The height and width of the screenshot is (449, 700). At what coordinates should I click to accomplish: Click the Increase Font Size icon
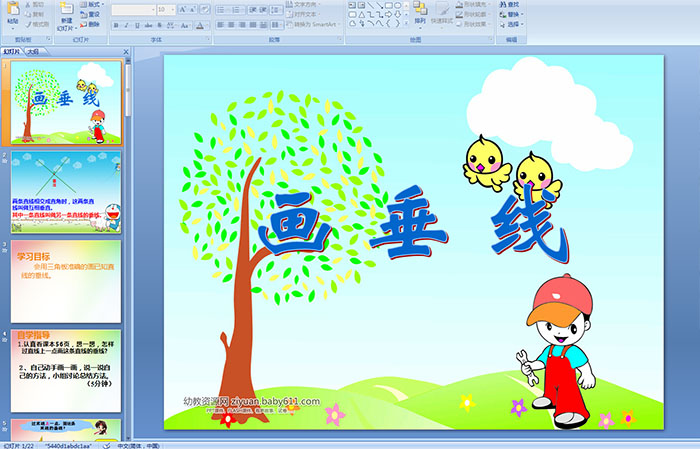click(x=183, y=10)
